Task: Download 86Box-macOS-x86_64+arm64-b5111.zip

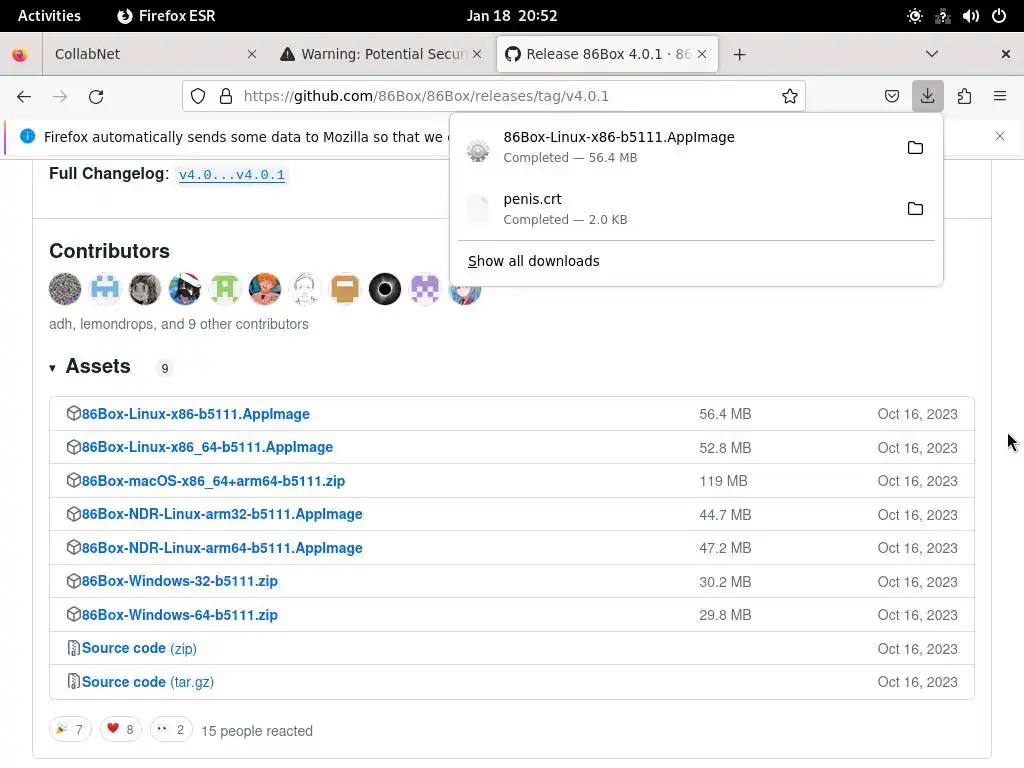Action: pos(213,481)
